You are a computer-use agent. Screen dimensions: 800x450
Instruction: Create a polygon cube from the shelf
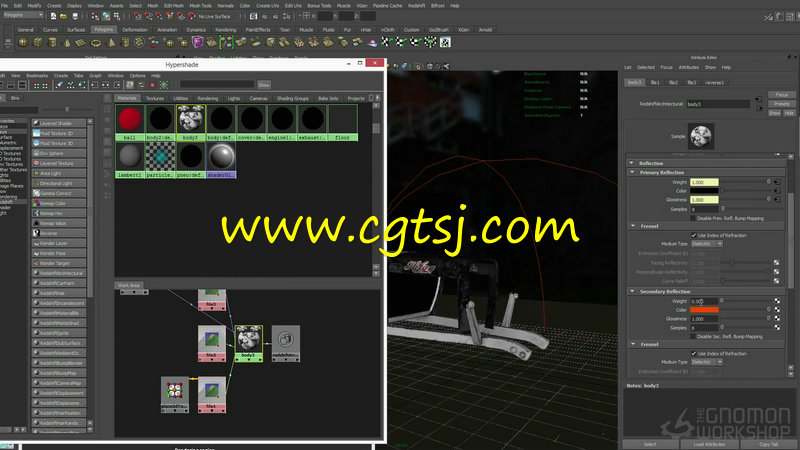(x=38, y=42)
